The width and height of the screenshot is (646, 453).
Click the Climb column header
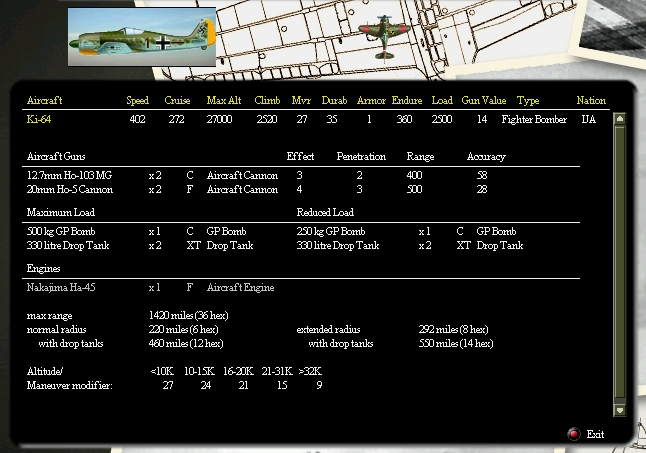tap(267, 100)
